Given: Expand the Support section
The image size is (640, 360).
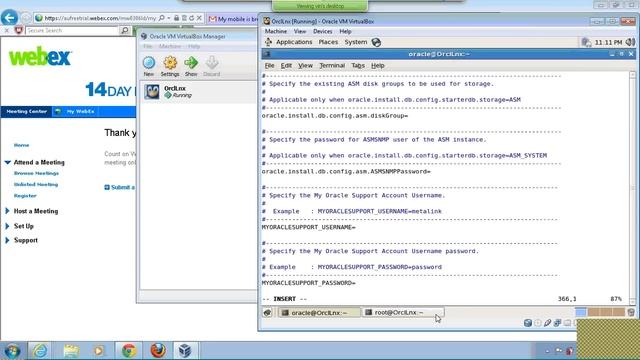Looking at the screenshot, I should pos(7,240).
